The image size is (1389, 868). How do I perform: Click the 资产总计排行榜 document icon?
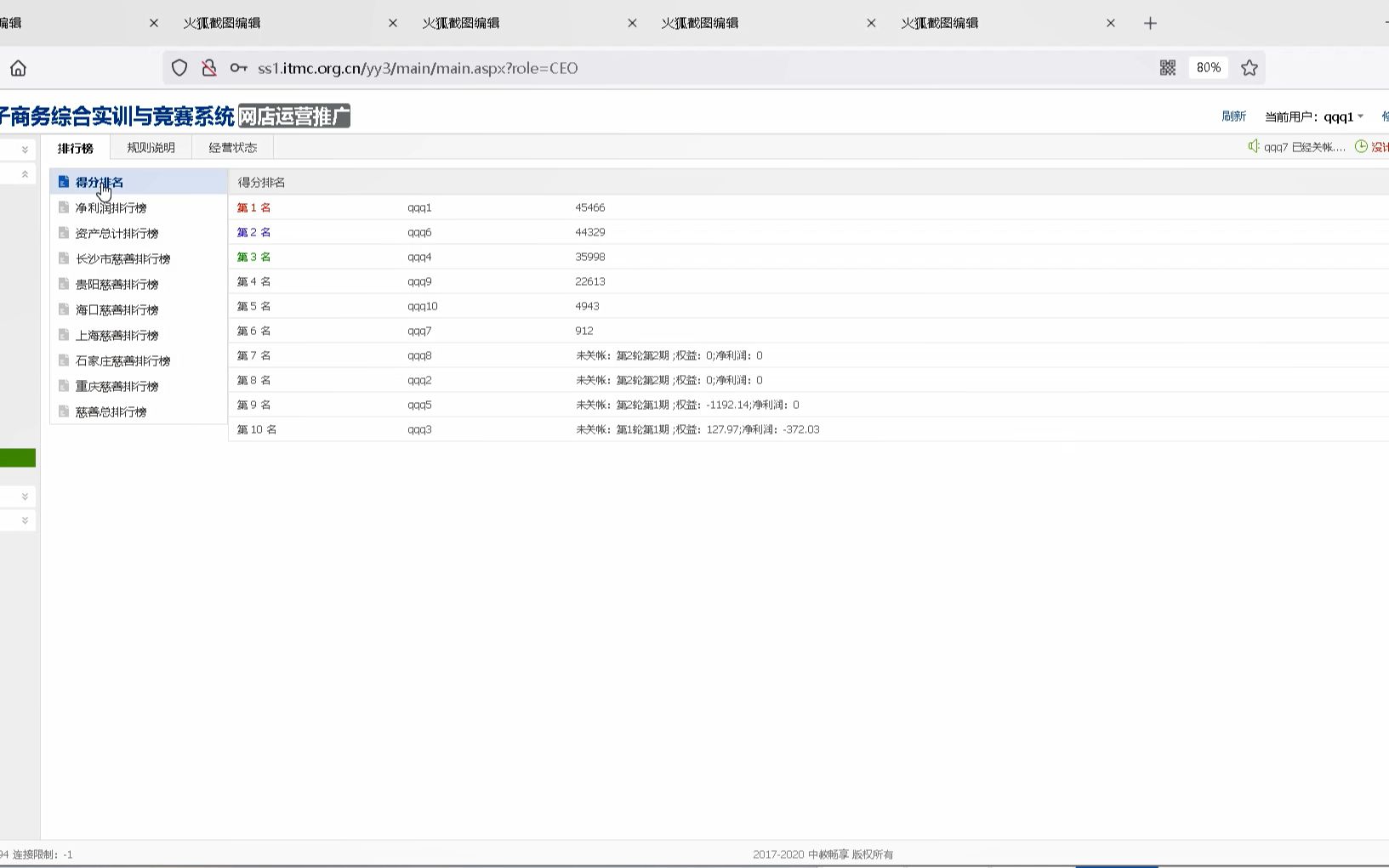click(64, 233)
